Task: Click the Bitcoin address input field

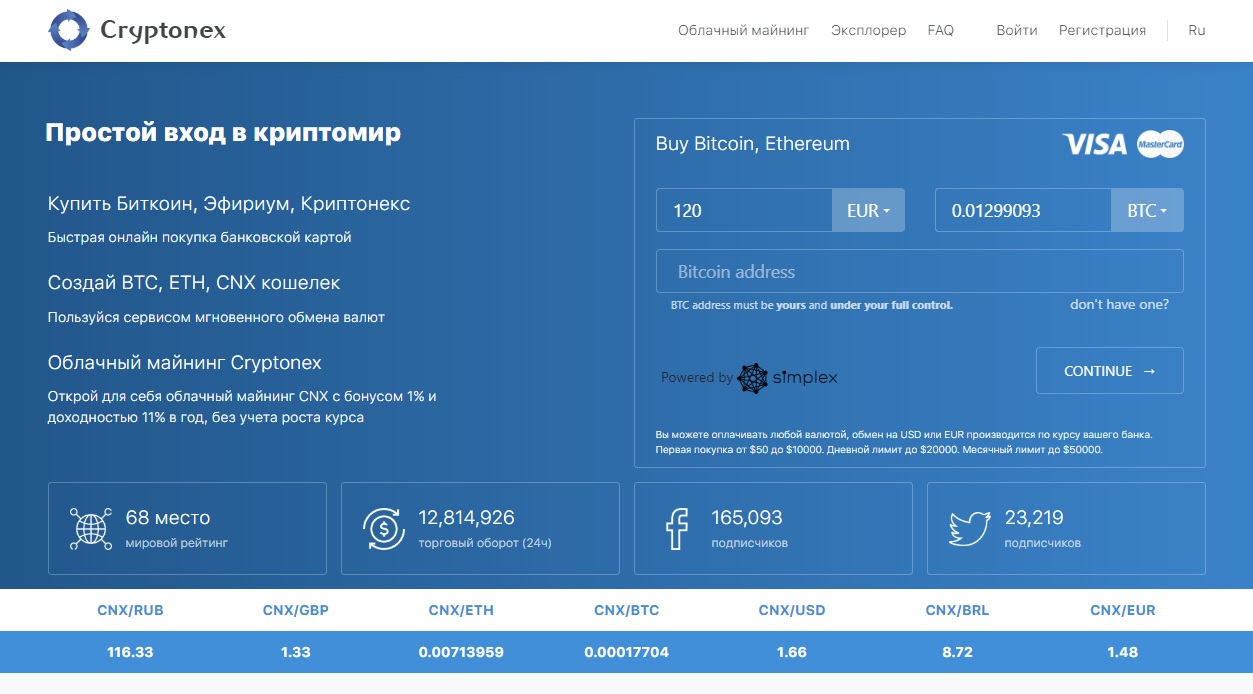Action: click(x=920, y=271)
